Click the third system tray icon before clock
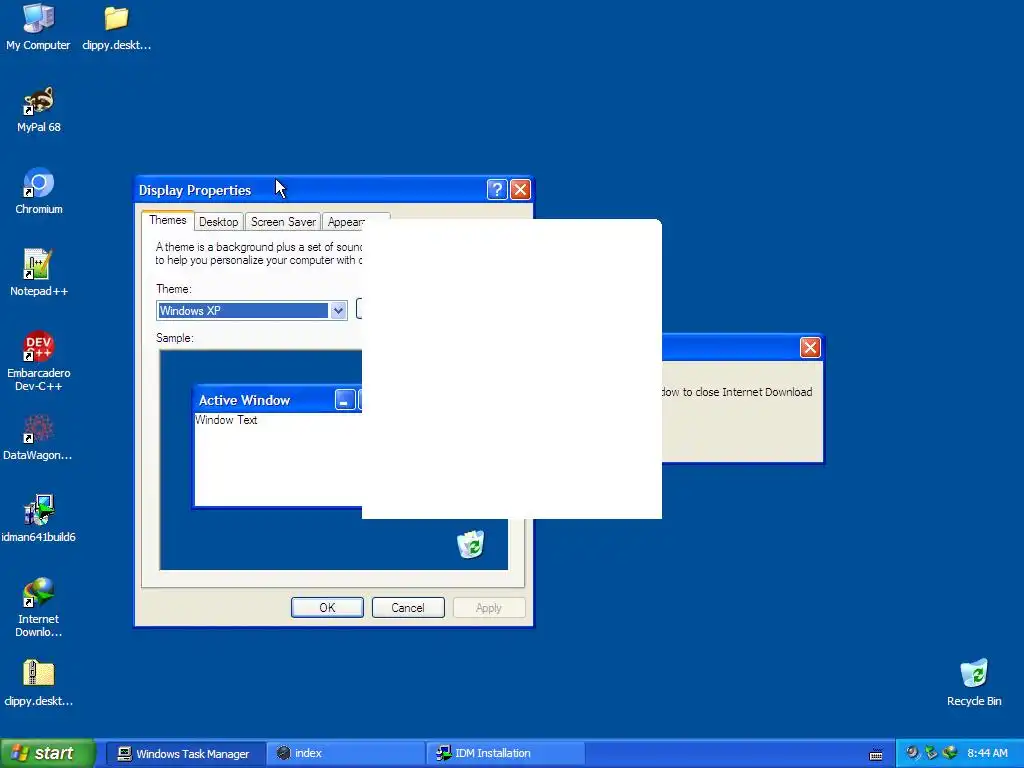Screen dimensions: 1024x768 [x=950, y=753]
